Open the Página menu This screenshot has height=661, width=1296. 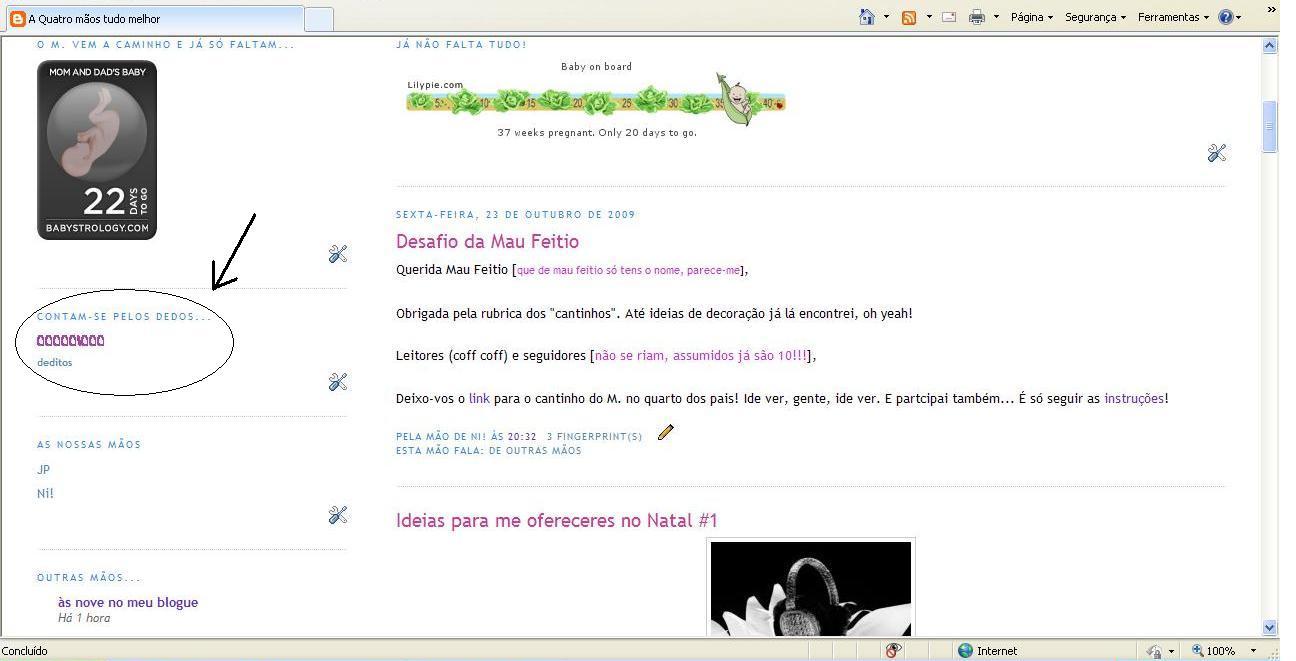tap(1031, 17)
